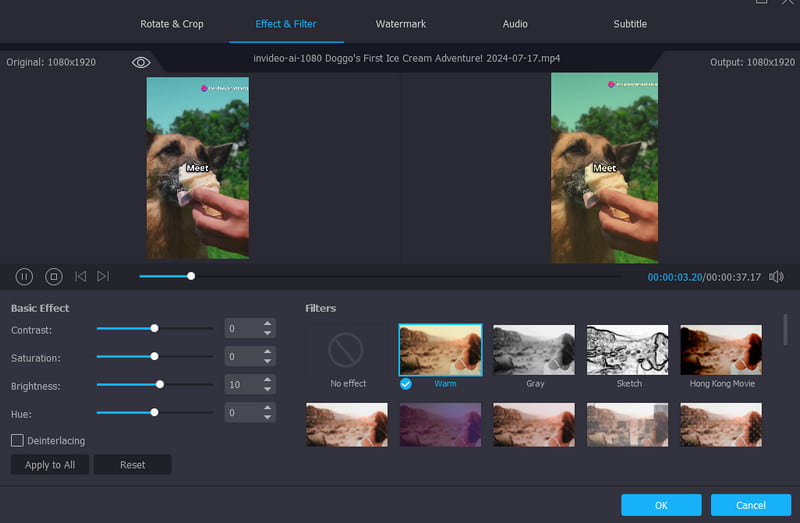Mute audio with the speaker icon
The image size is (800, 523).
click(x=776, y=276)
